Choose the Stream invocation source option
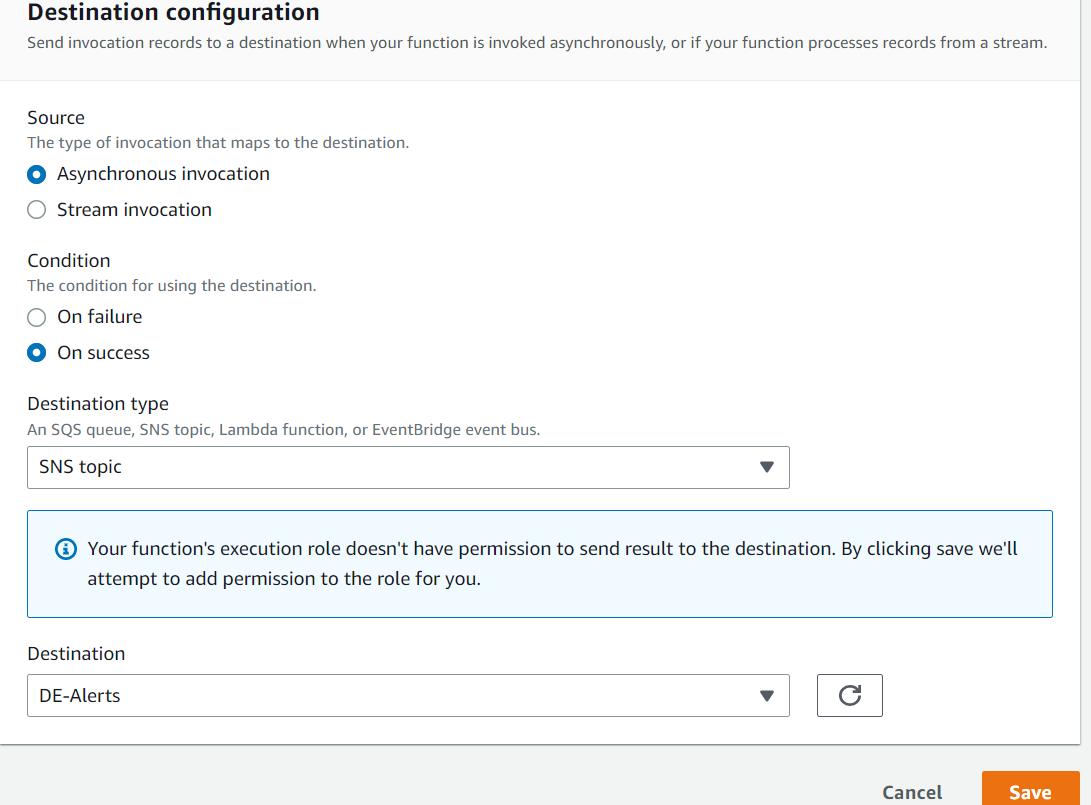This screenshot has height=805, width=1091. pos(37,210)
